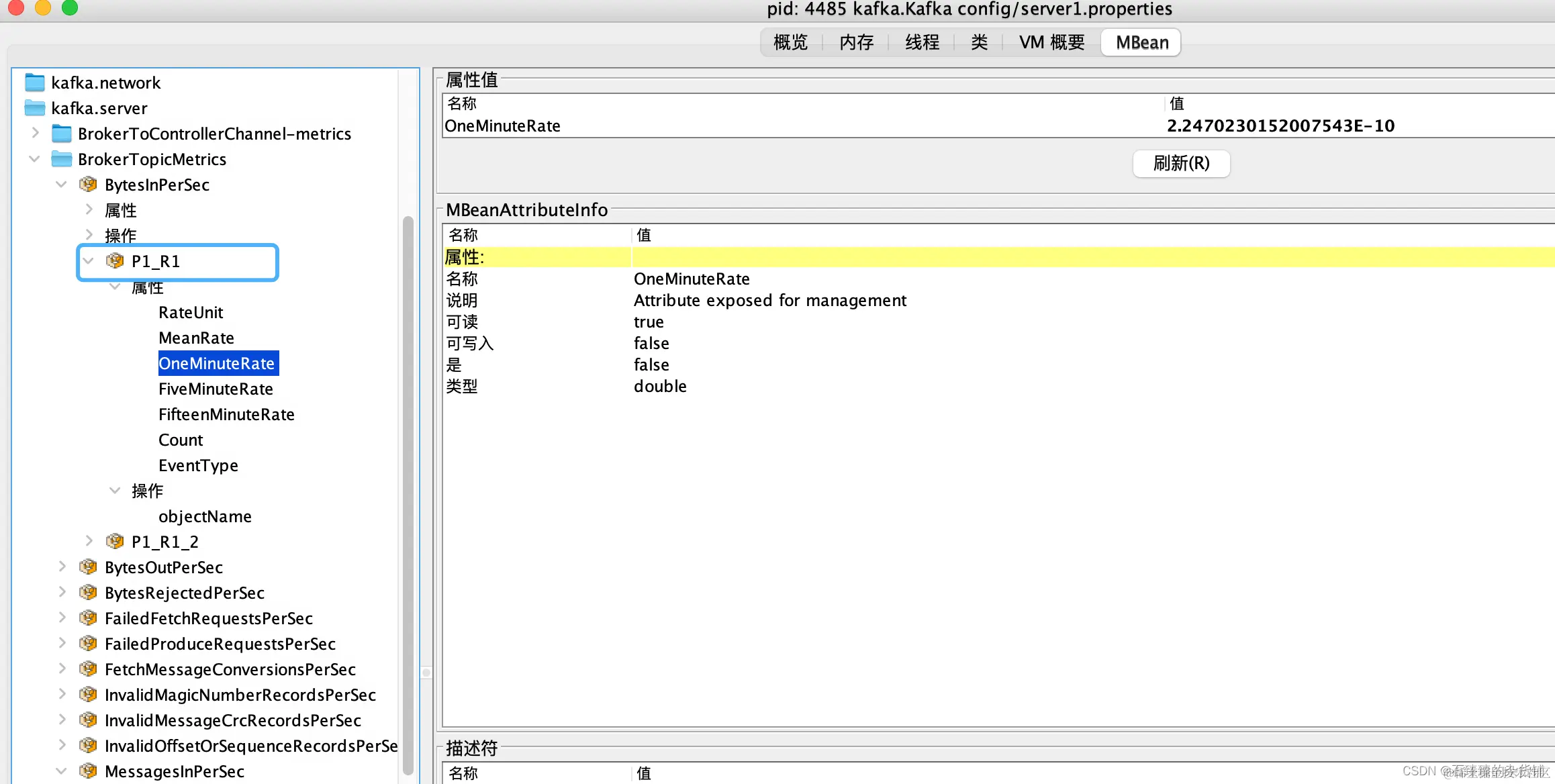Viewport: 1555px width, 784px height.
Task: Expand the BrokerToControllerChannel-metrics node
Action: (x=36, y=134)
